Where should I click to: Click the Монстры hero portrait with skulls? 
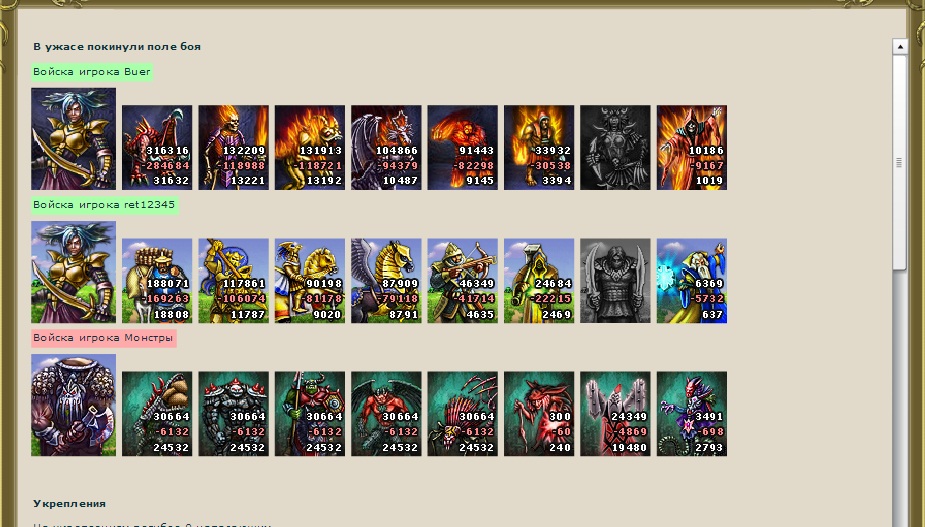click(74, 405)
